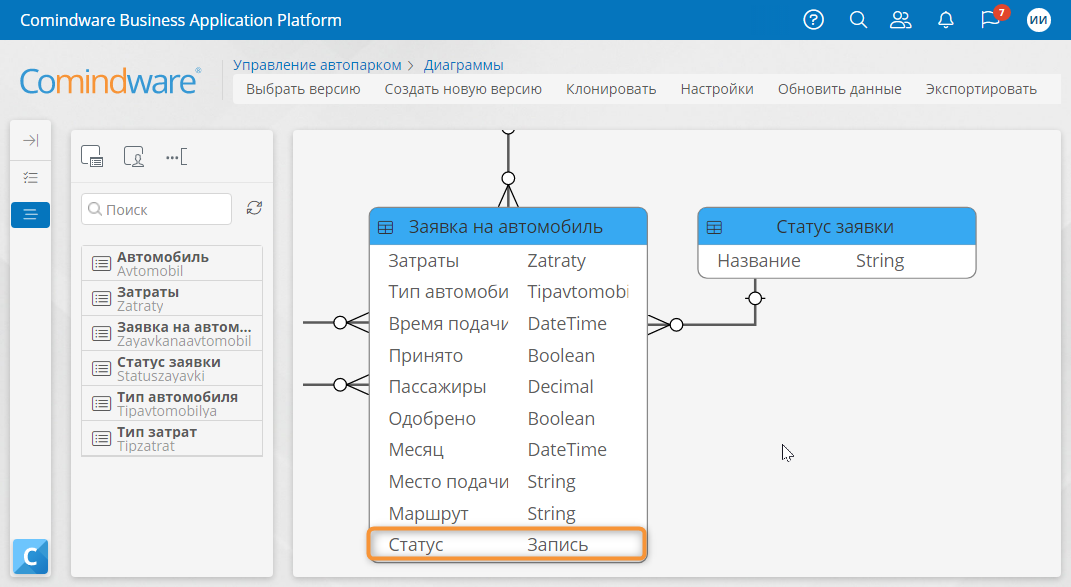Open the checklist icon in left sidebar
1071x587 pixels.
click(x=31, y=178)
